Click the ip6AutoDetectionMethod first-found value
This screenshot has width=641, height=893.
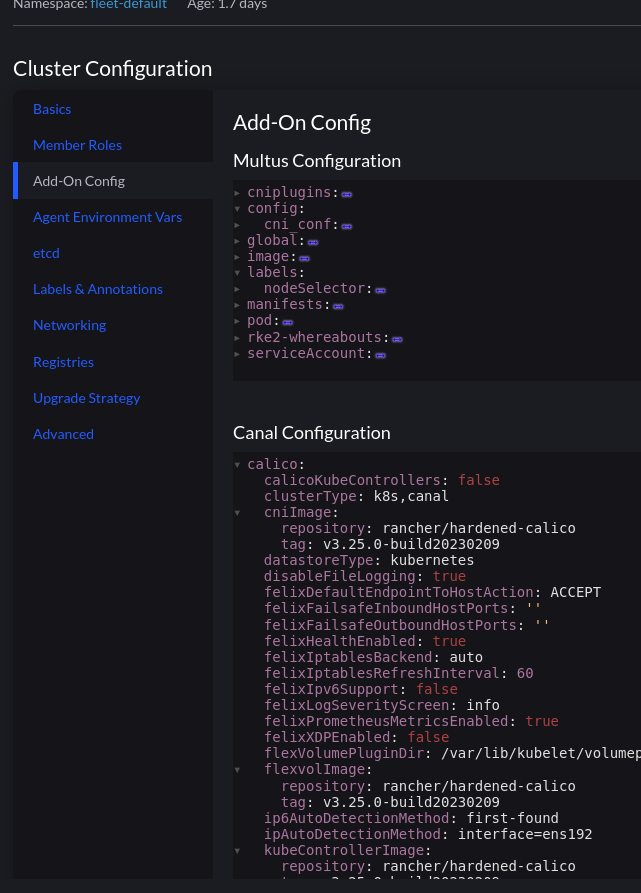(513, 818)
